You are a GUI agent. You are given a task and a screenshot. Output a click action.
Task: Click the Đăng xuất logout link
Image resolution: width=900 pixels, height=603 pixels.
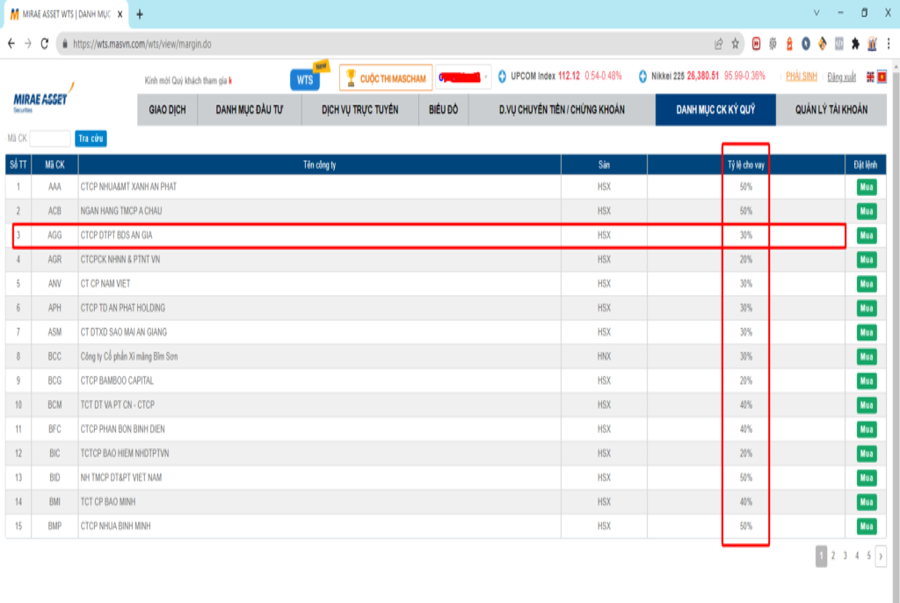coord(841,77)
